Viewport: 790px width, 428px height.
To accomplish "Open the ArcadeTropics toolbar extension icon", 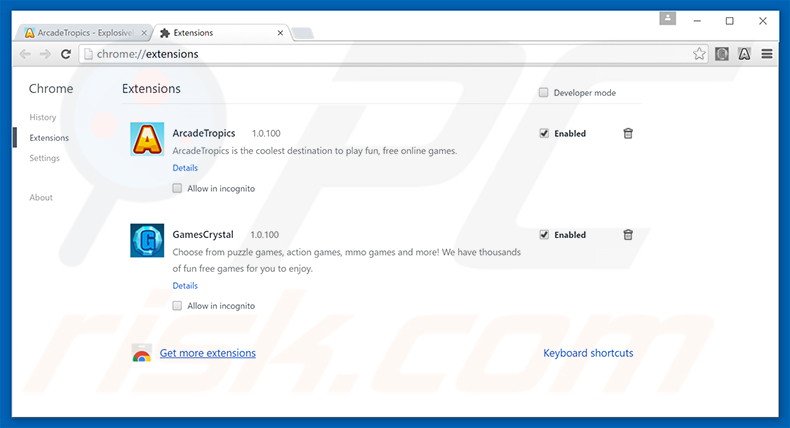I will click(744, 54).
